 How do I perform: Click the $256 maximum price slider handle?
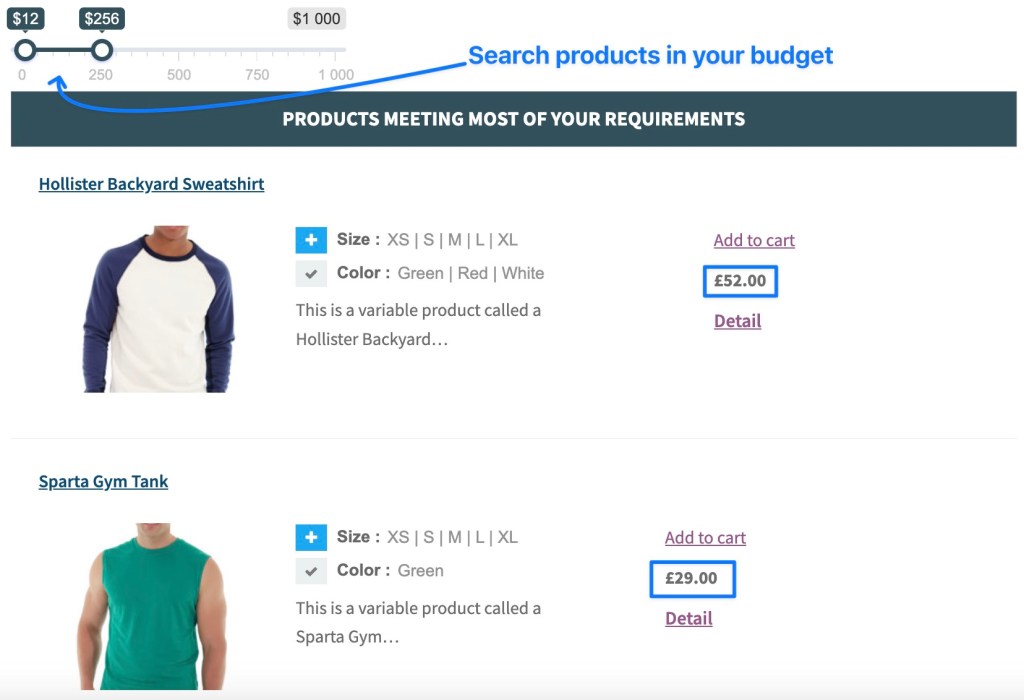tap(101, 50)
